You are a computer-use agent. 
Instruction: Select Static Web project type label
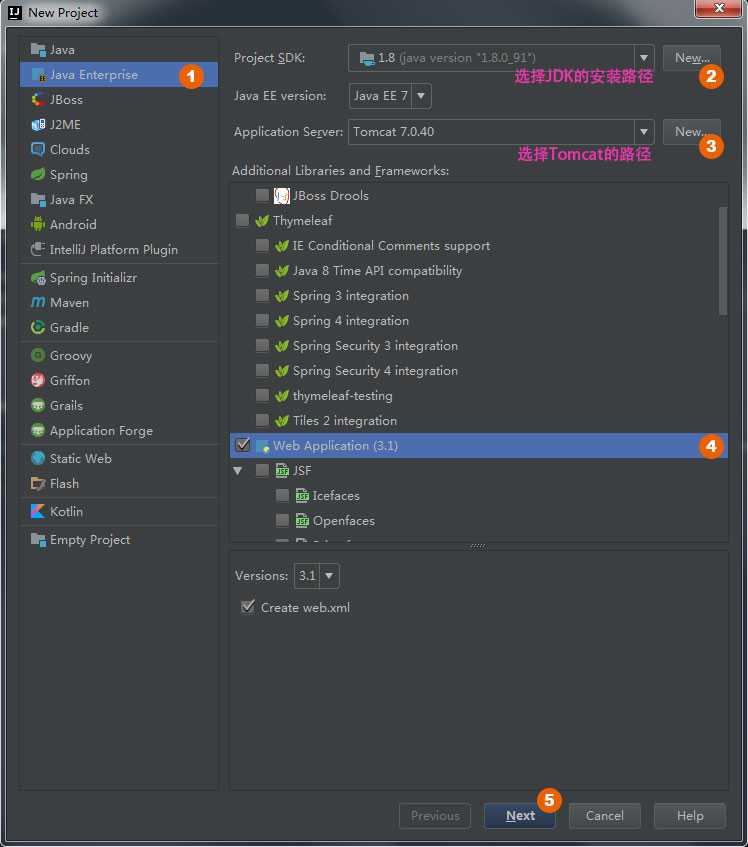tap(80, 459)
